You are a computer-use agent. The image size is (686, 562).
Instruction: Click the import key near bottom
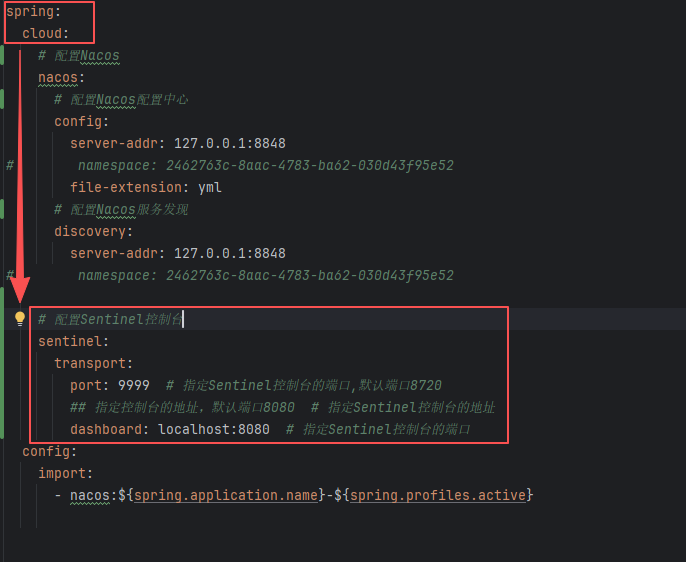(x=62, y=473)
